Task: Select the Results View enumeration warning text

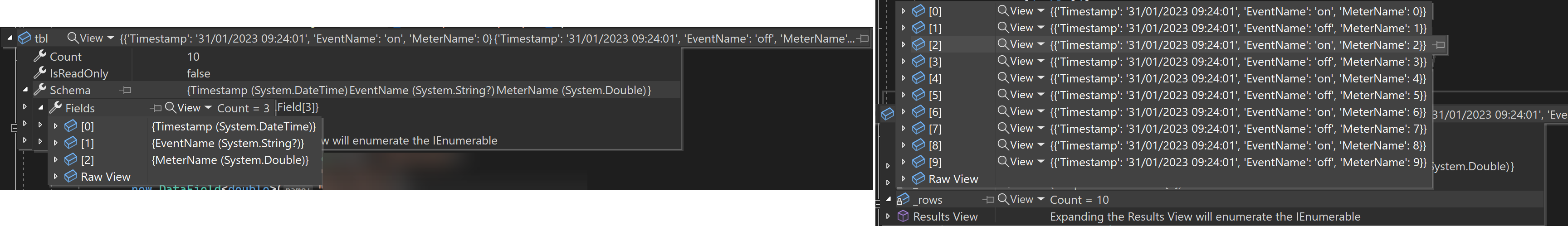Action: 1205,216
